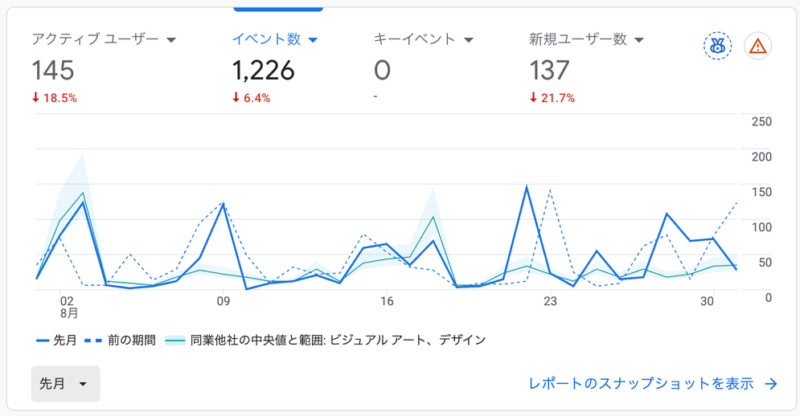Click the 21.7% decrease indicator

[552, 98]
